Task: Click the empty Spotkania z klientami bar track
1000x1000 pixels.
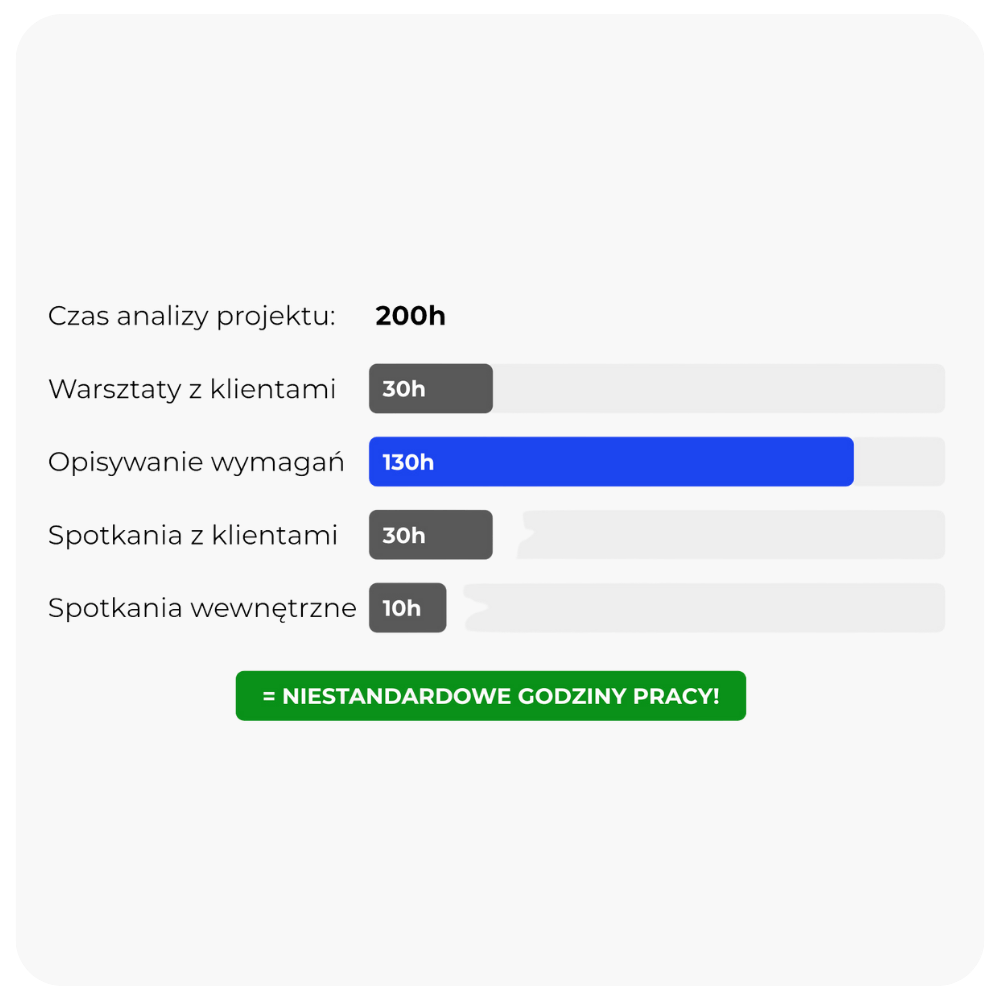Action: 730,535
